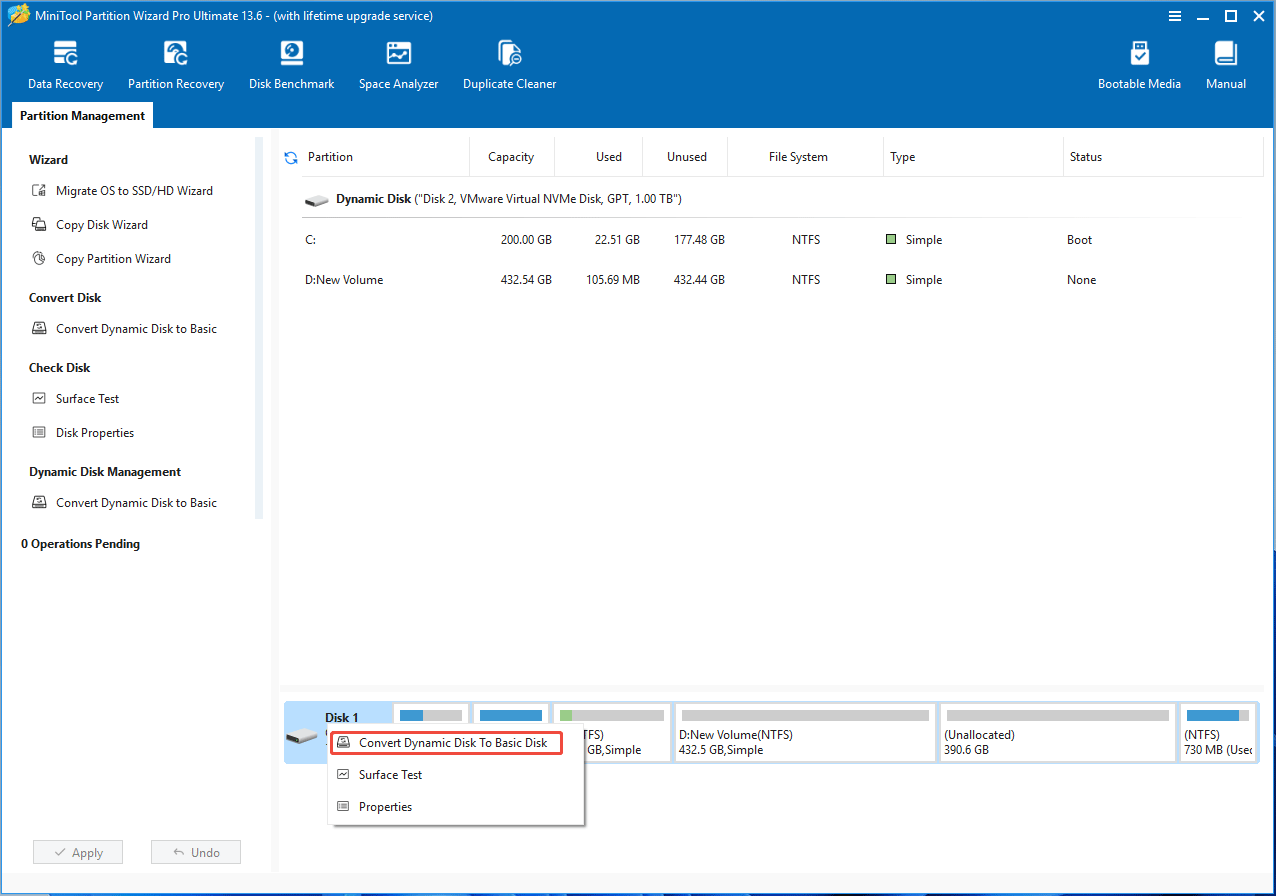Click the Simple type cell in D:New Volume row
This screenshot has height=896, width=1276.
pos(914,280)
